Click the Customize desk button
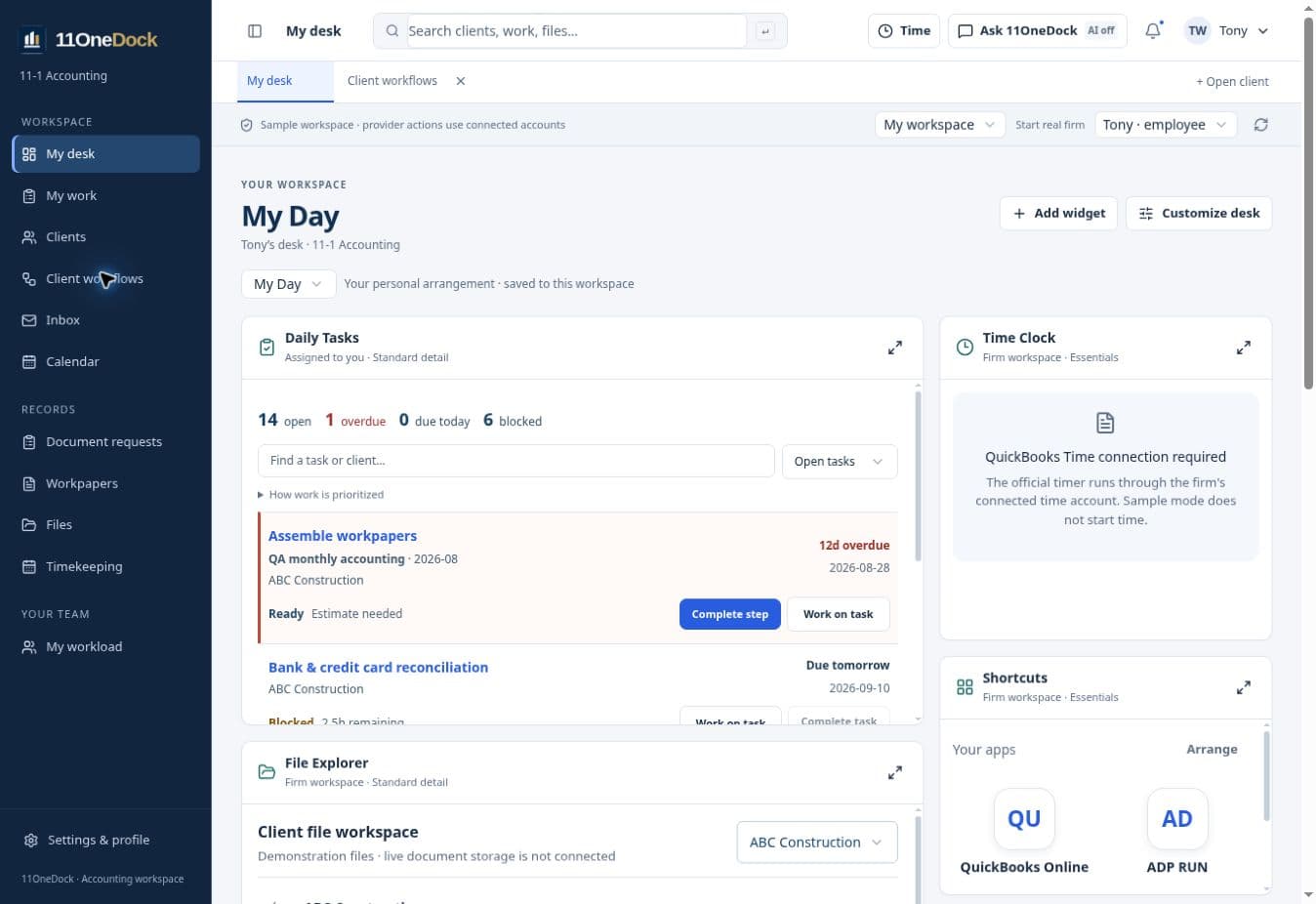This screenshot has height=904, width=1316. [x=1199, y=213]
